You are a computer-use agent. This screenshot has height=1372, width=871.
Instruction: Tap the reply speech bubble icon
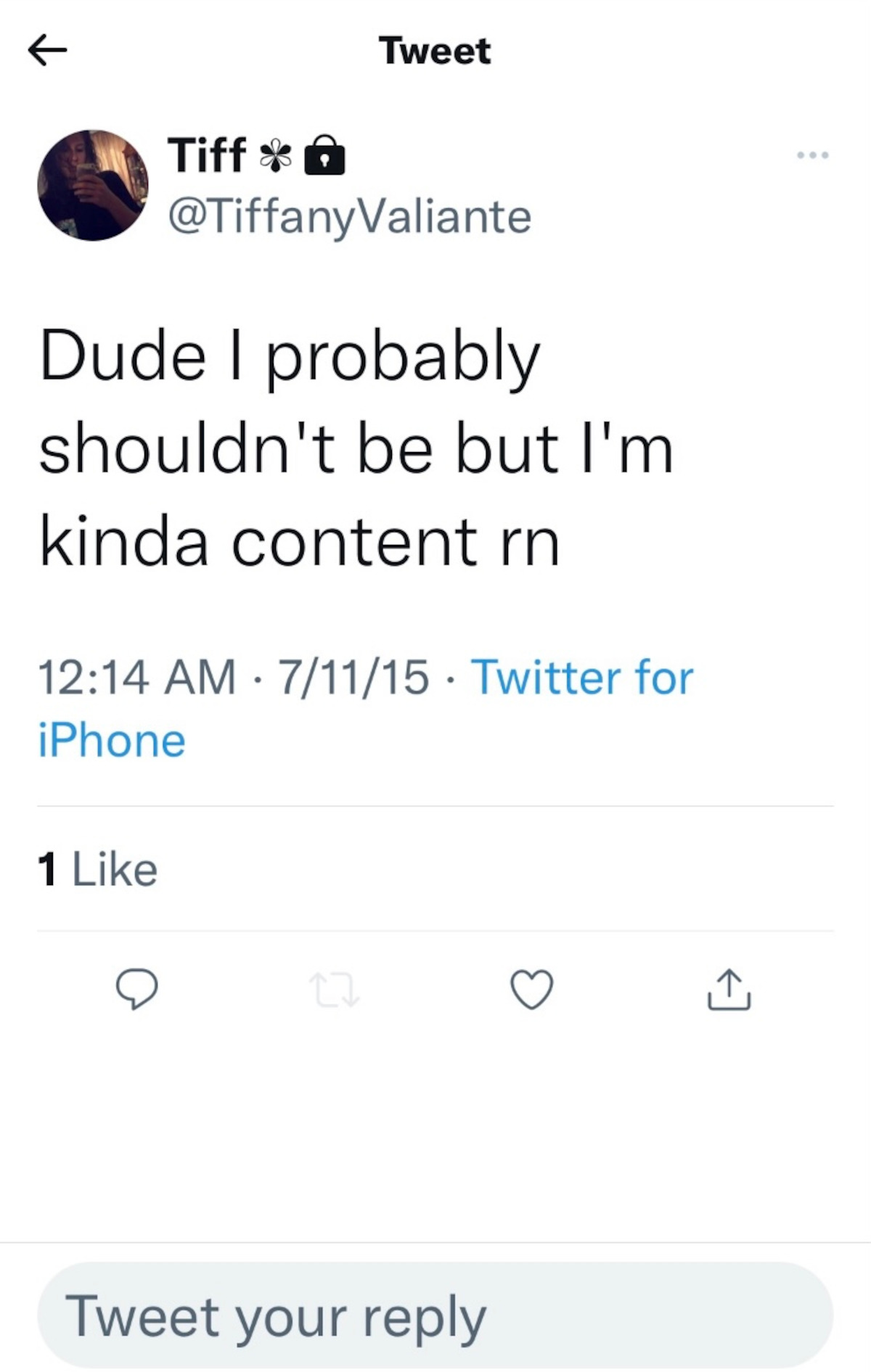point(136,990)
